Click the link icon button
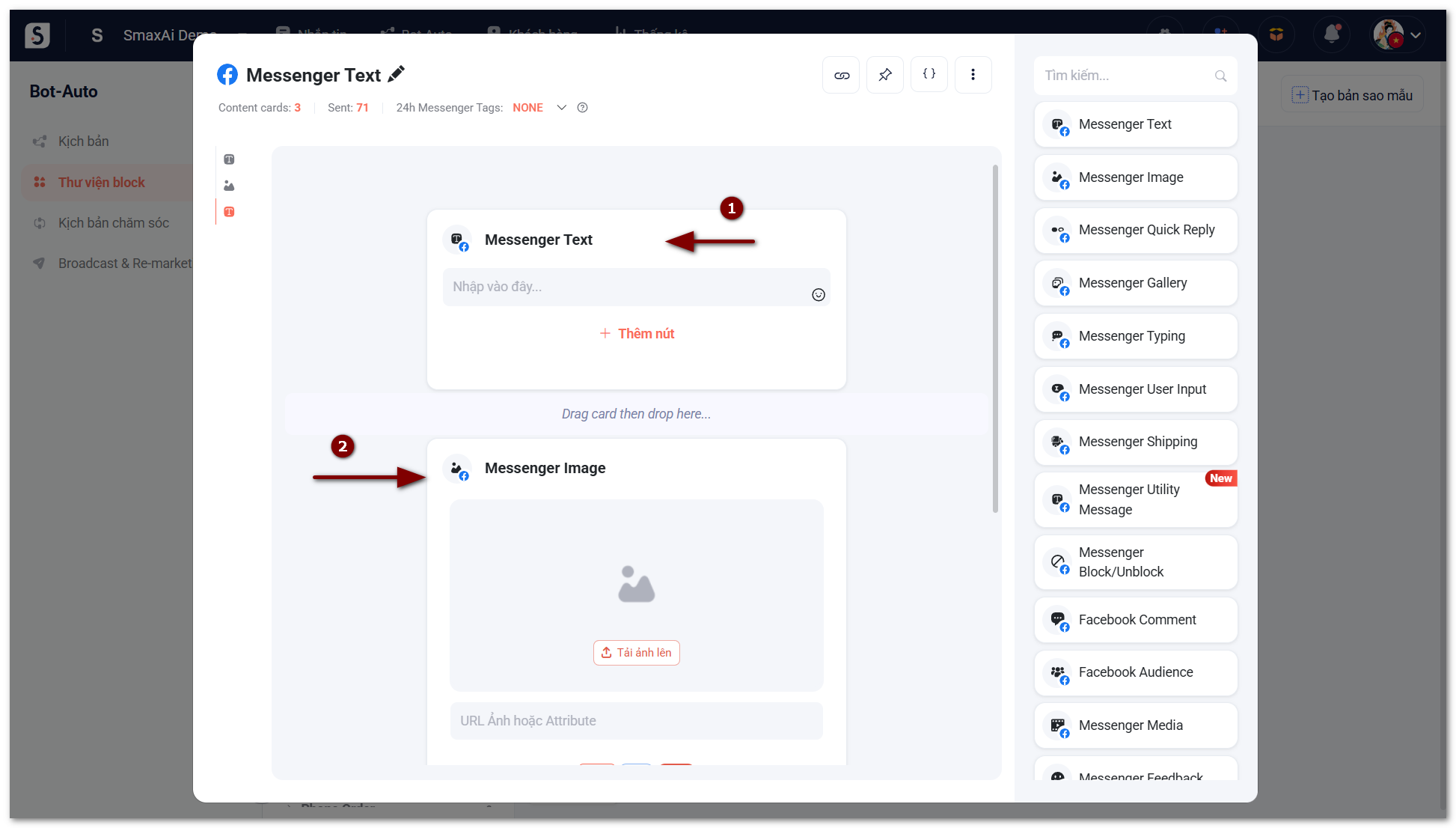 [841, 75]
